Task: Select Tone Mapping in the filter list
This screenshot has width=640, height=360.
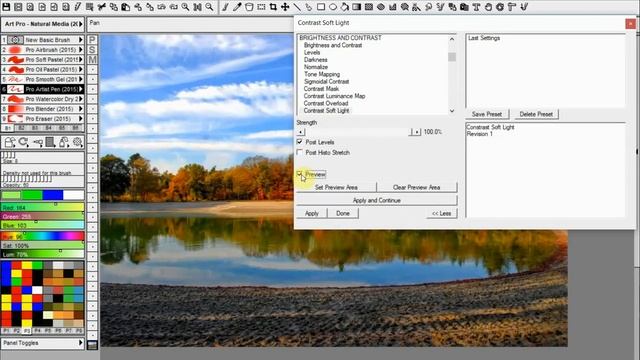Action: (x=322, y=74)
